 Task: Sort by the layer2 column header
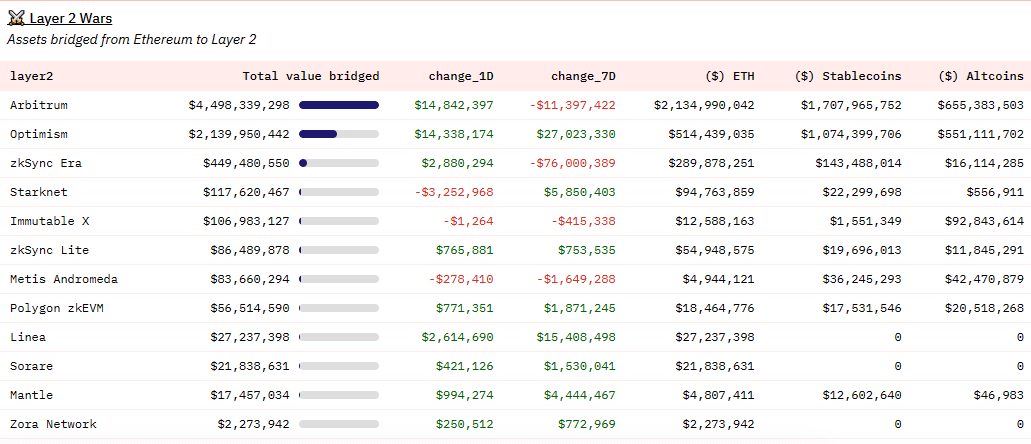coord(32,76)
